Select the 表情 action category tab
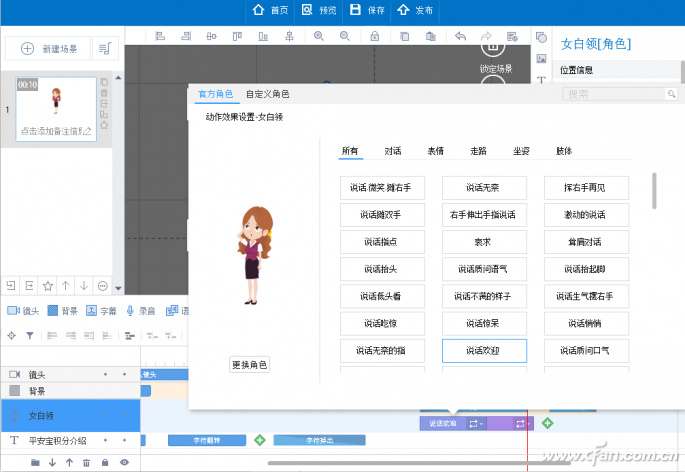The image size is (685, 472). coord(435,151)
